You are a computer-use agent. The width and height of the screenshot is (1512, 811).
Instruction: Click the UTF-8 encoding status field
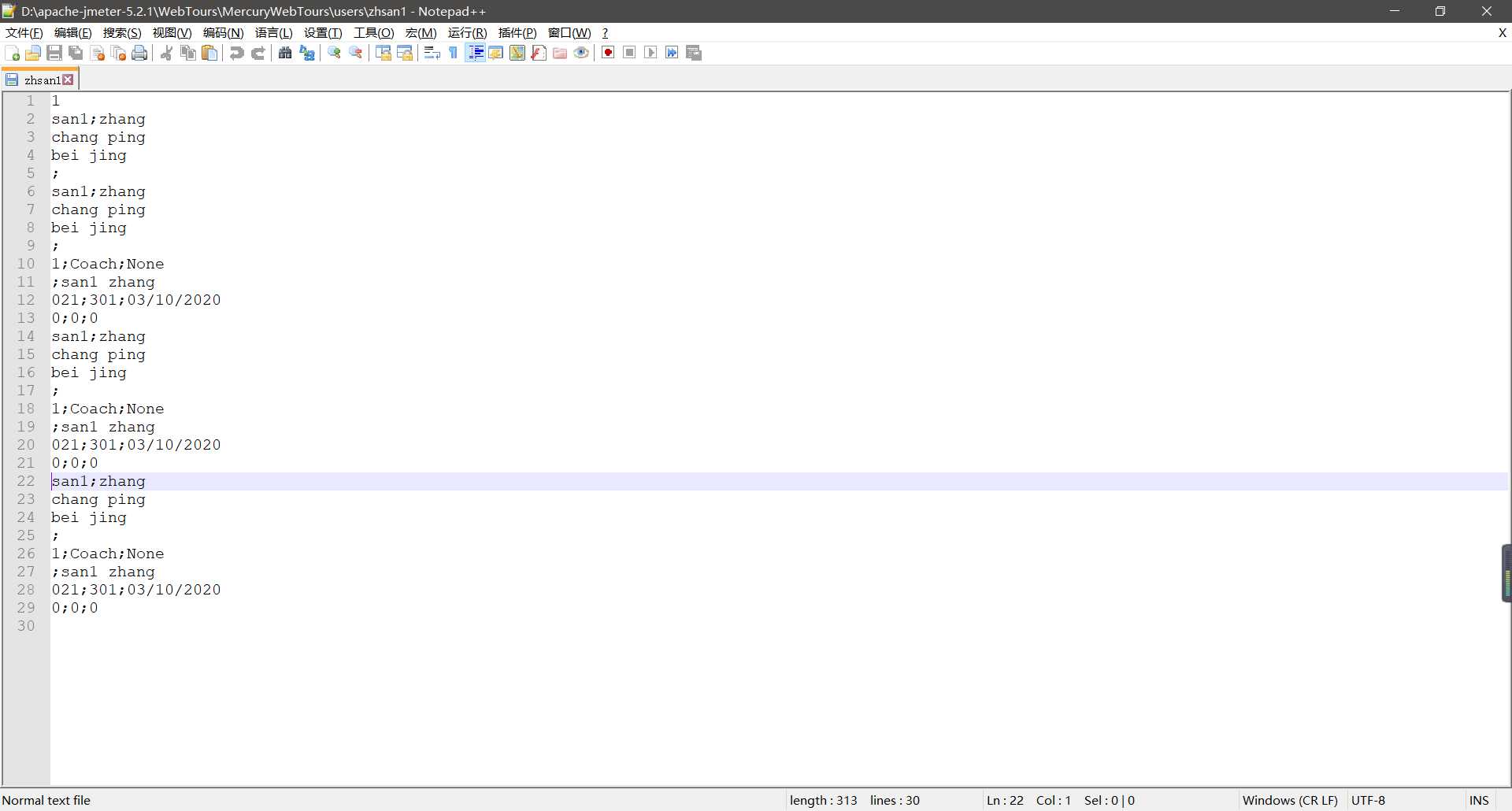[x=1368, y=800]
